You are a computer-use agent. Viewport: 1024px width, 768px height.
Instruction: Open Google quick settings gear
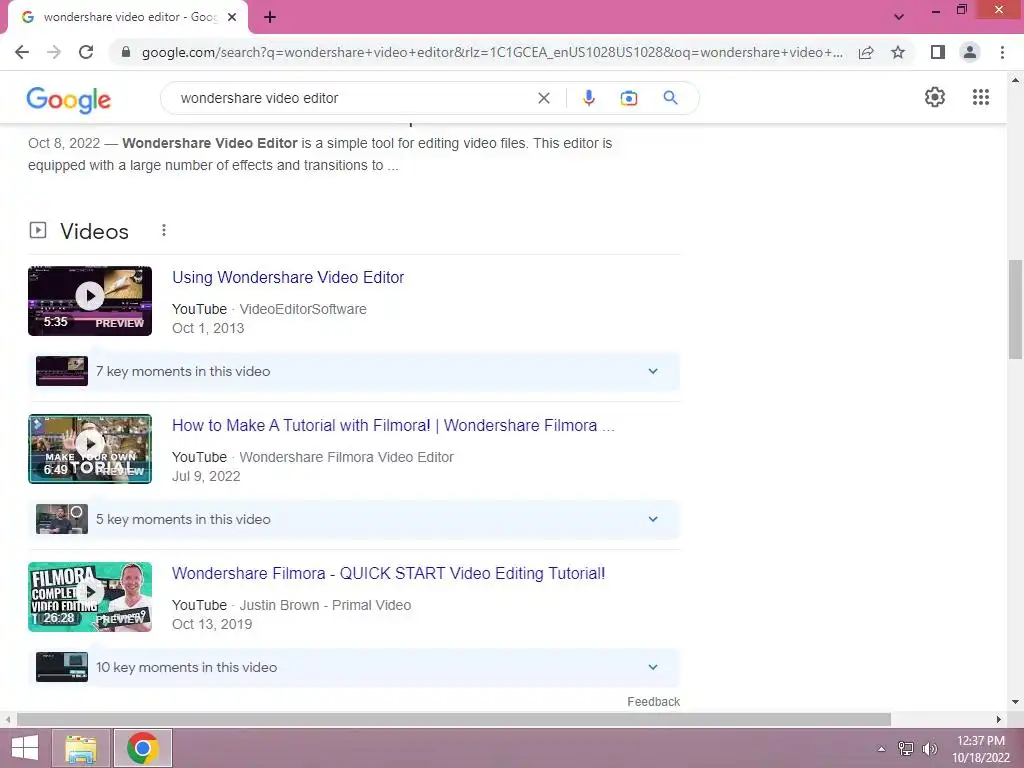click(x=935, y=97)
